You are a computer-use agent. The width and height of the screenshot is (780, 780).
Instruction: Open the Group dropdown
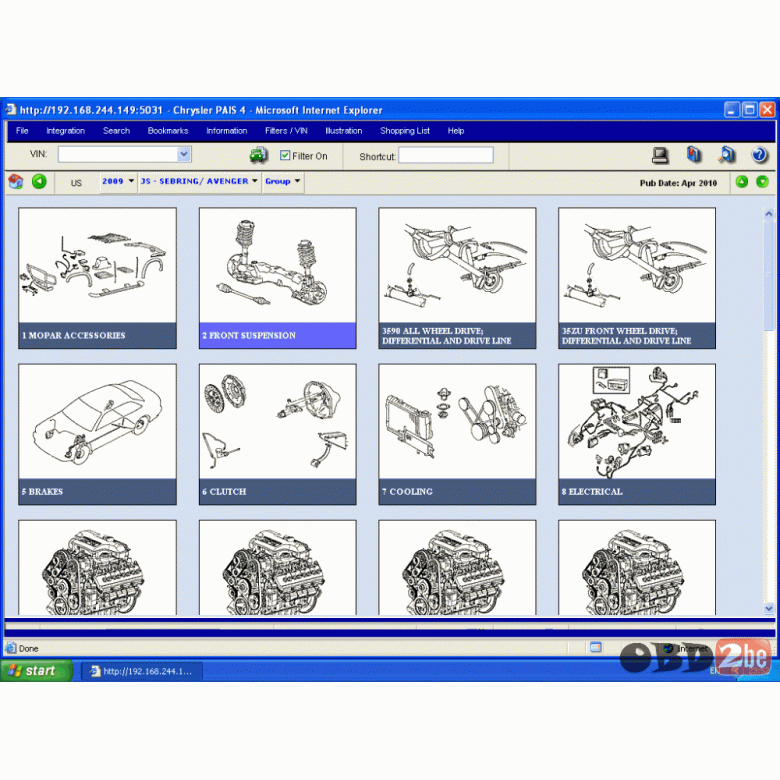click(283, 181)
